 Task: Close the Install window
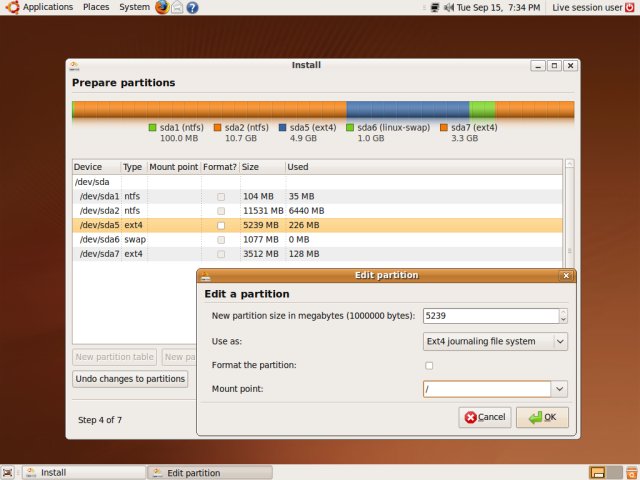coord(570,65)
